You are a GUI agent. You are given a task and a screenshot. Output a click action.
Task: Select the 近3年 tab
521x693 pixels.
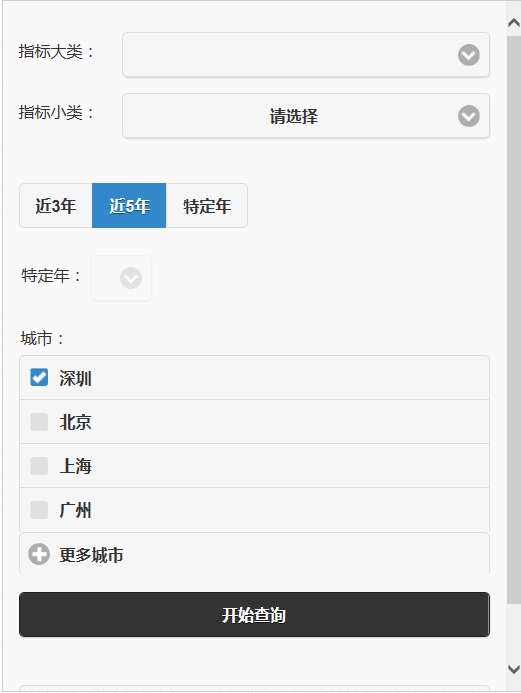click(56, 206)
